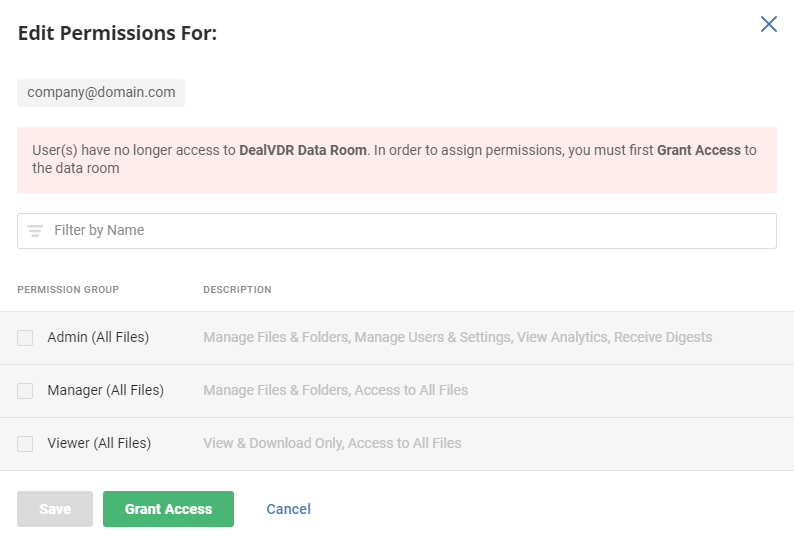This screenshot has height=546, width=794.
Task: Select the Viewer (All Files) group label
Action: tap(99, 444)
